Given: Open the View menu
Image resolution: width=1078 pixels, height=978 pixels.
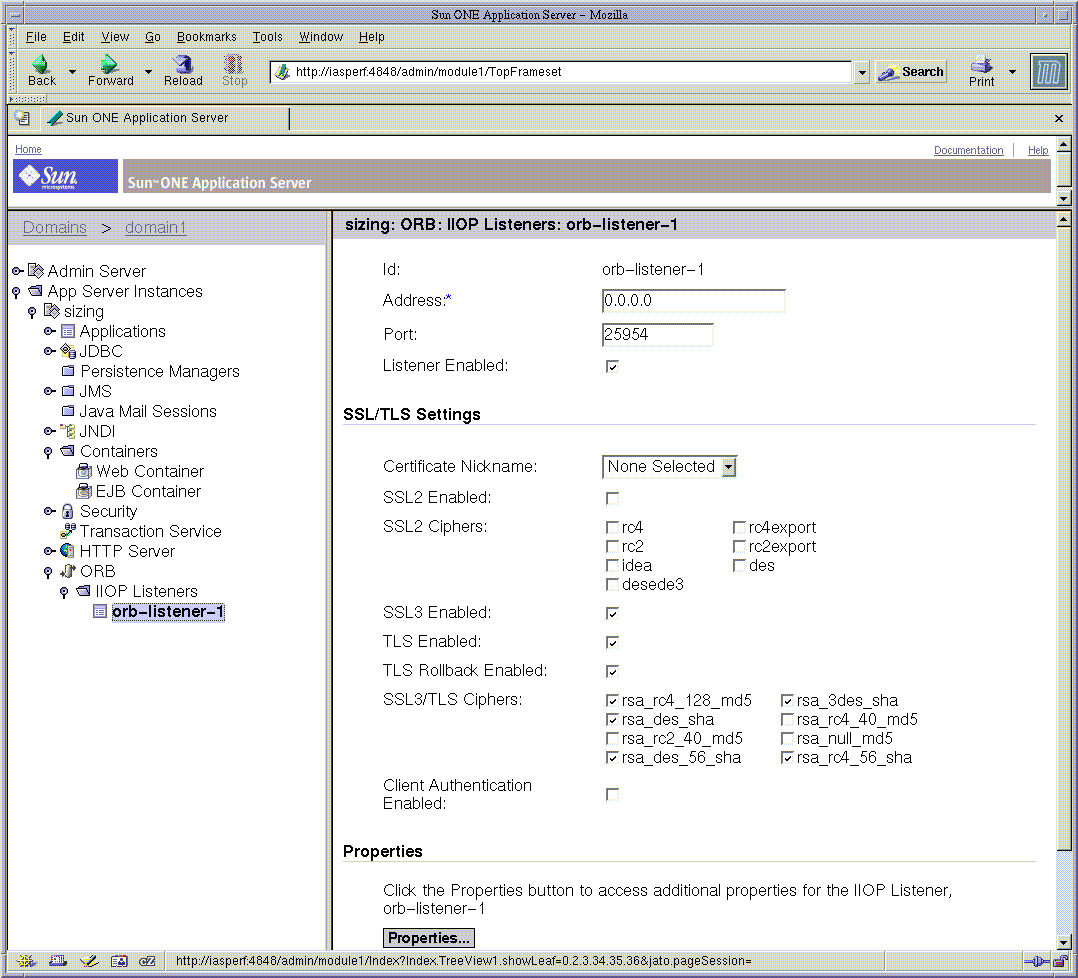Looking at the screenshot, I should [x=115, y=36].
